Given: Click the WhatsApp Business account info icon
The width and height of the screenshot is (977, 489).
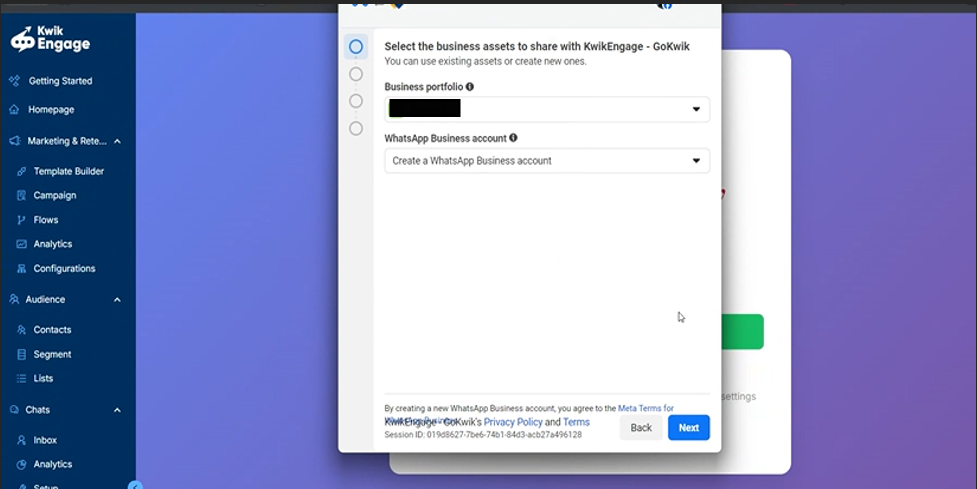Looking at the screenshot, I should point(513,138).
